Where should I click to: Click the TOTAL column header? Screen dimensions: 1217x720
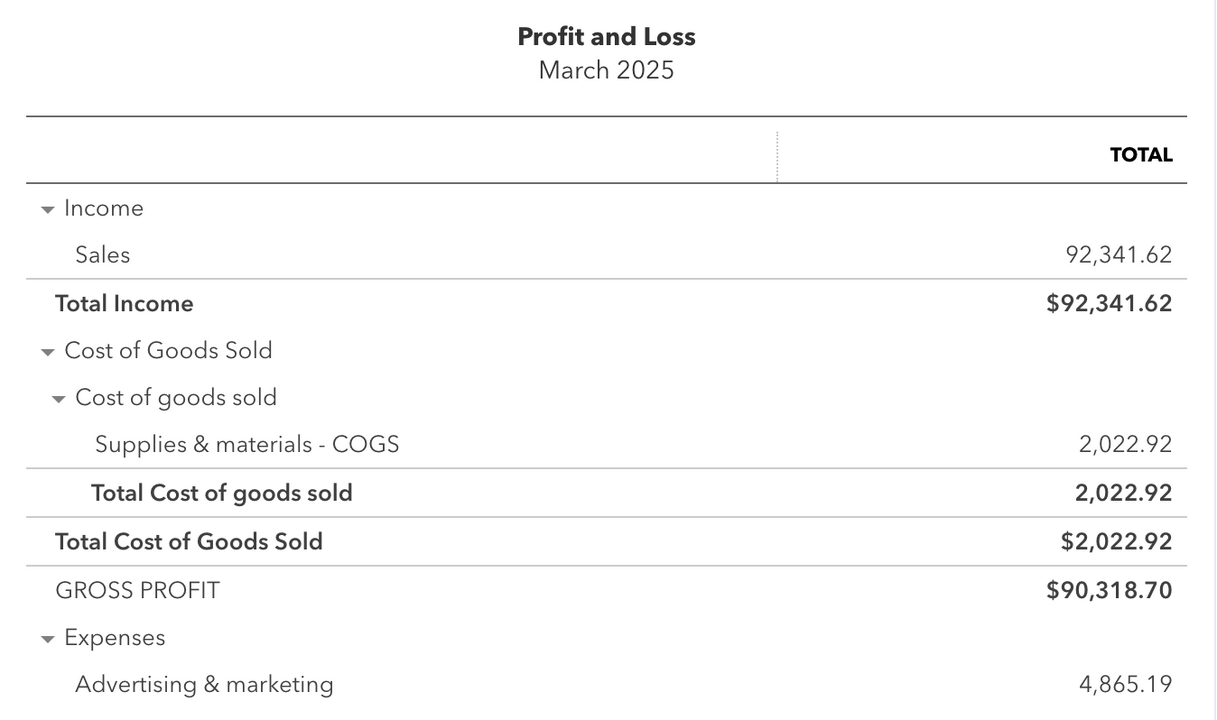pyautogui.click(x=1140, y=155)
